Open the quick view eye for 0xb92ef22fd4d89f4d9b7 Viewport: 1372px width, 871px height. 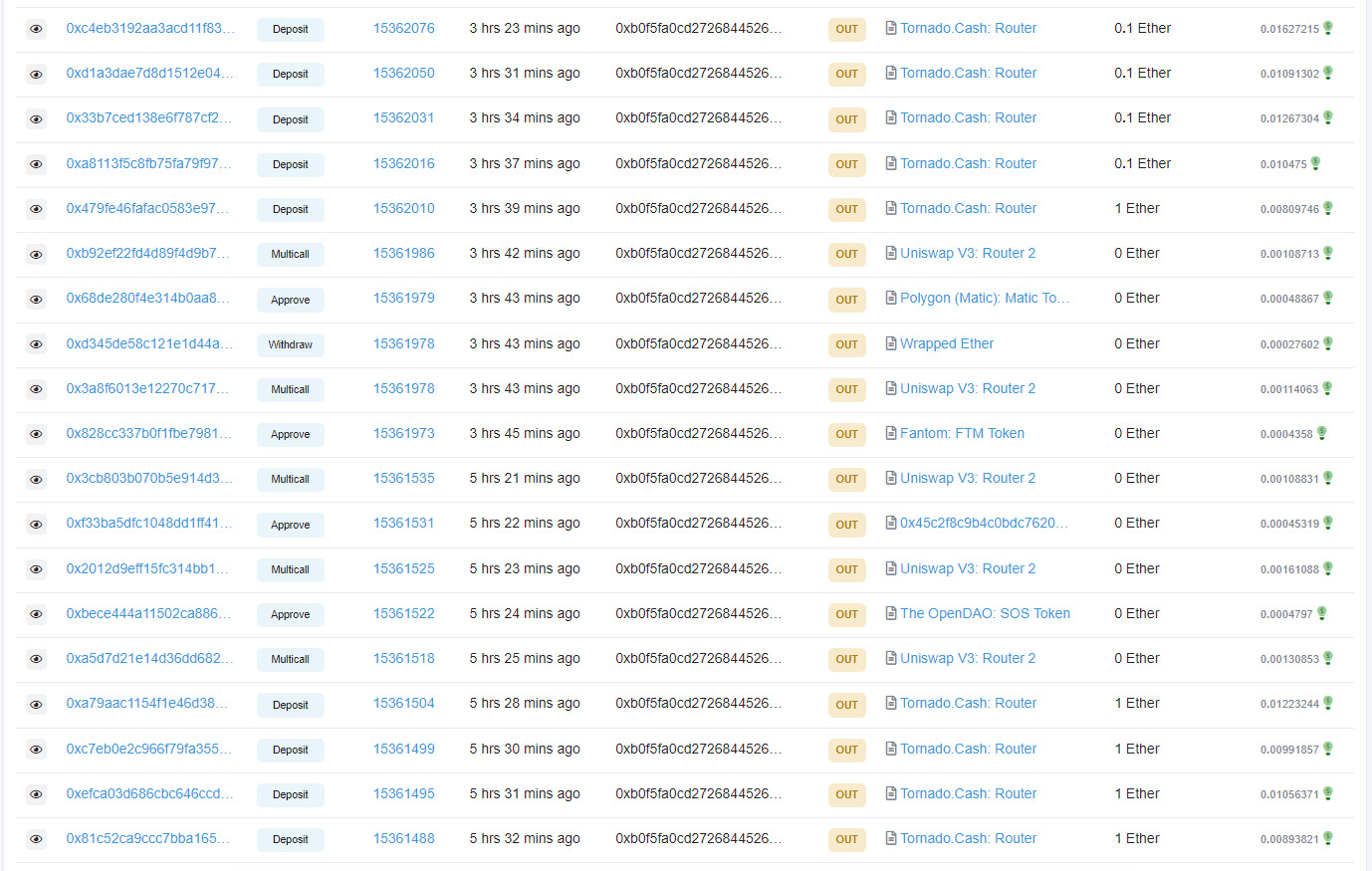pyautogui.click(x=36, y=254)
